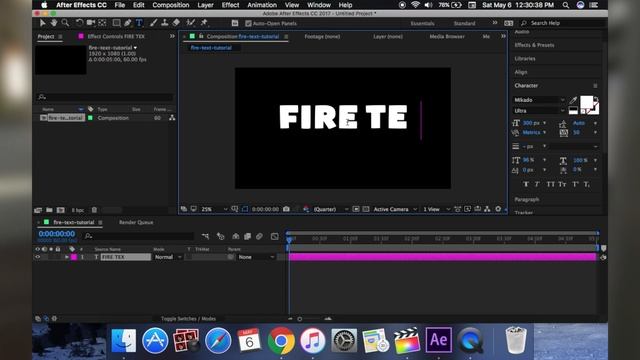Select the Brush tool
The width and height of the screenshot is (640, 360).
153,23
